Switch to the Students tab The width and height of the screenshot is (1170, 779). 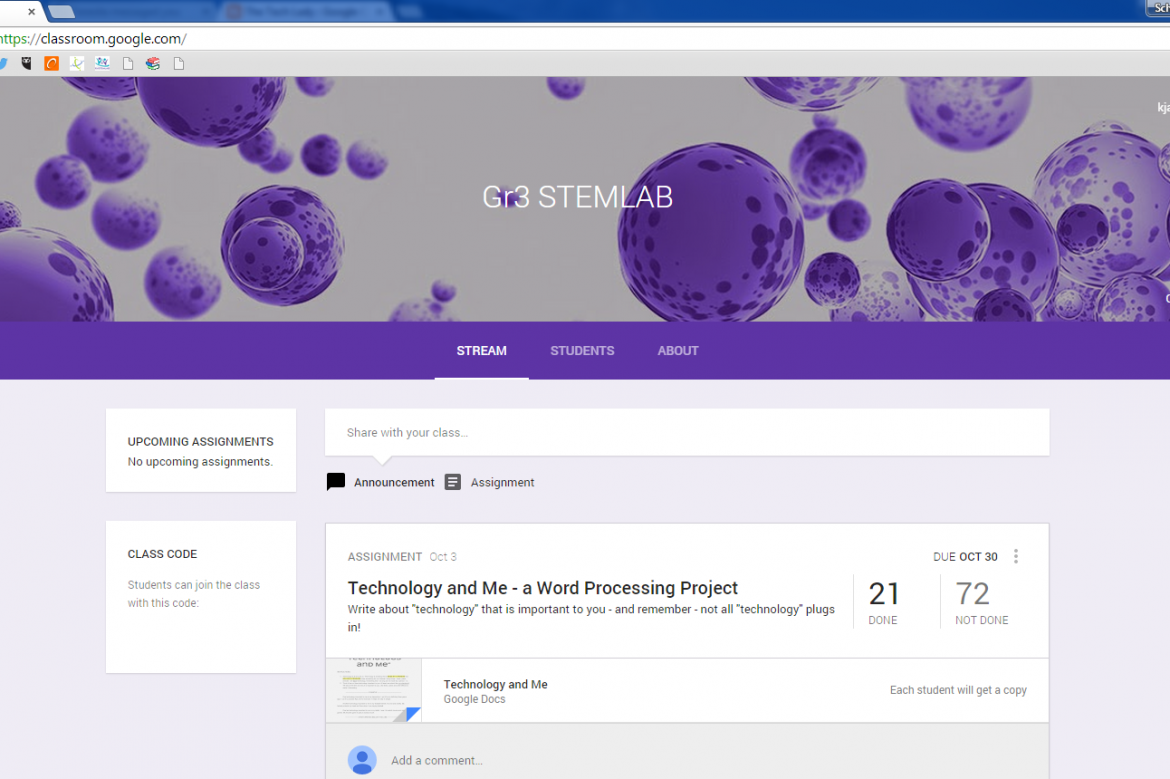tap(582, 351)
